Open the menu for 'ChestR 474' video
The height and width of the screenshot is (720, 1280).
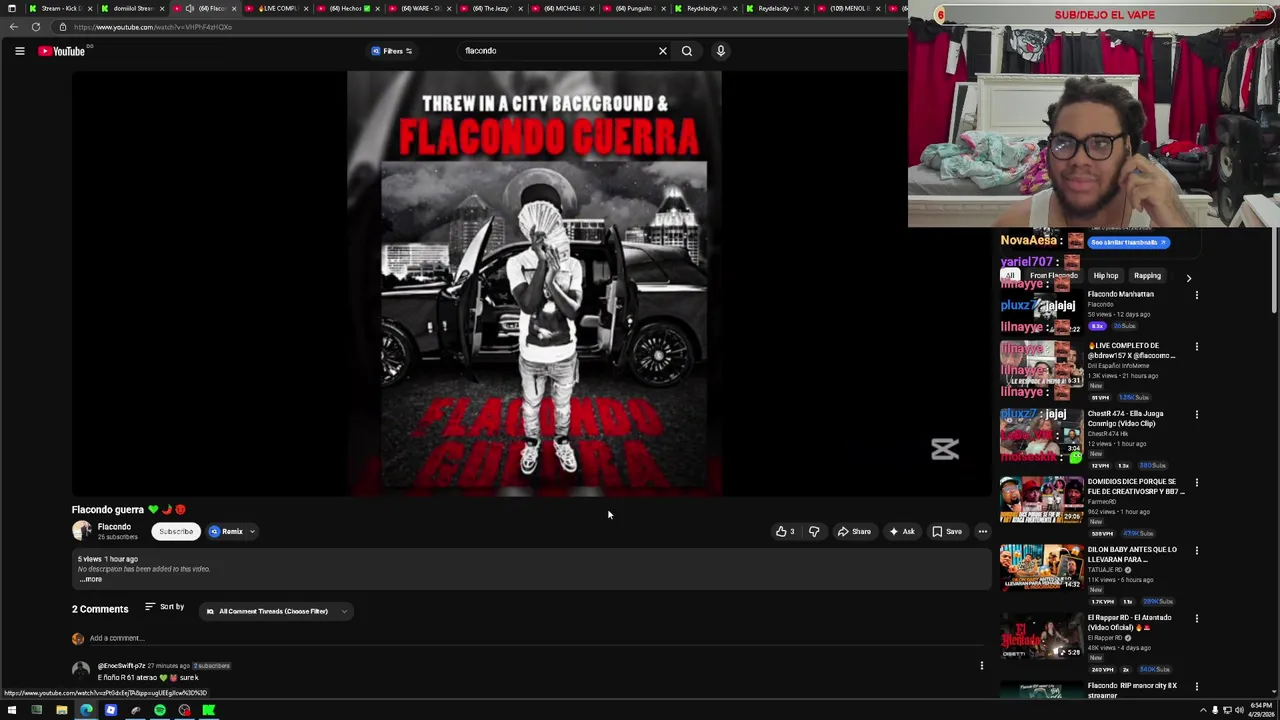coord(1196,415)
